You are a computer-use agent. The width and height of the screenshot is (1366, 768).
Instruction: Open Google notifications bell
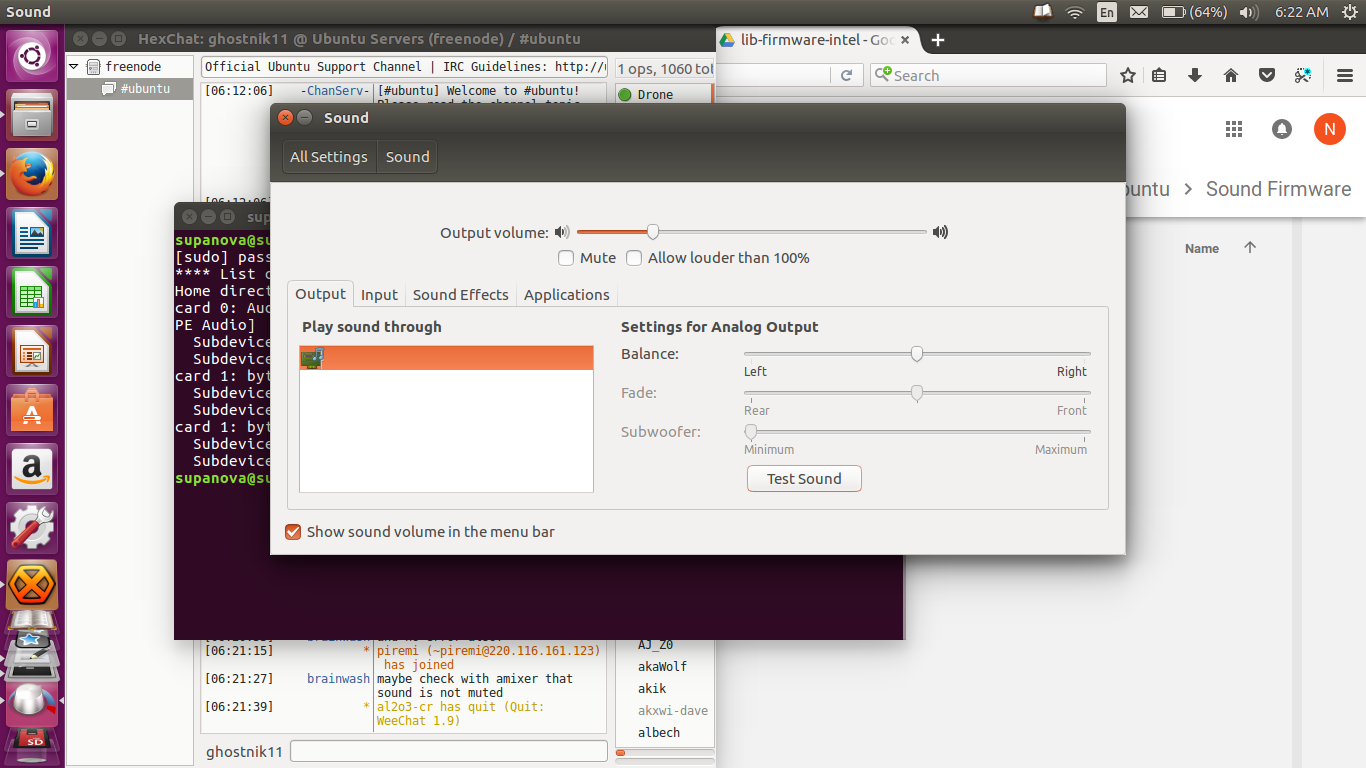[1282, 129]
